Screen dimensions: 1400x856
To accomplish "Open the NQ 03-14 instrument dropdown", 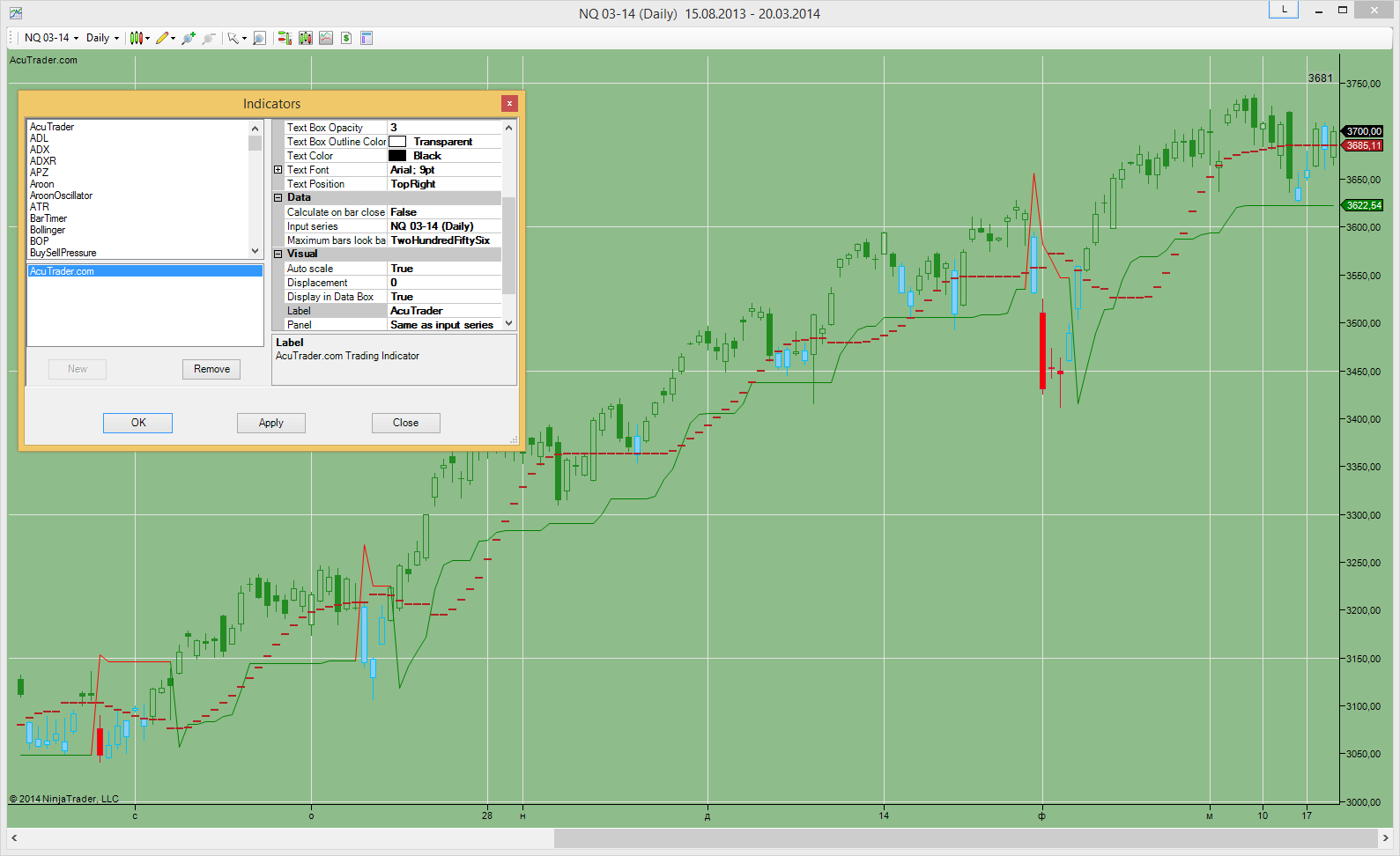I will click(x=51, y=38).
